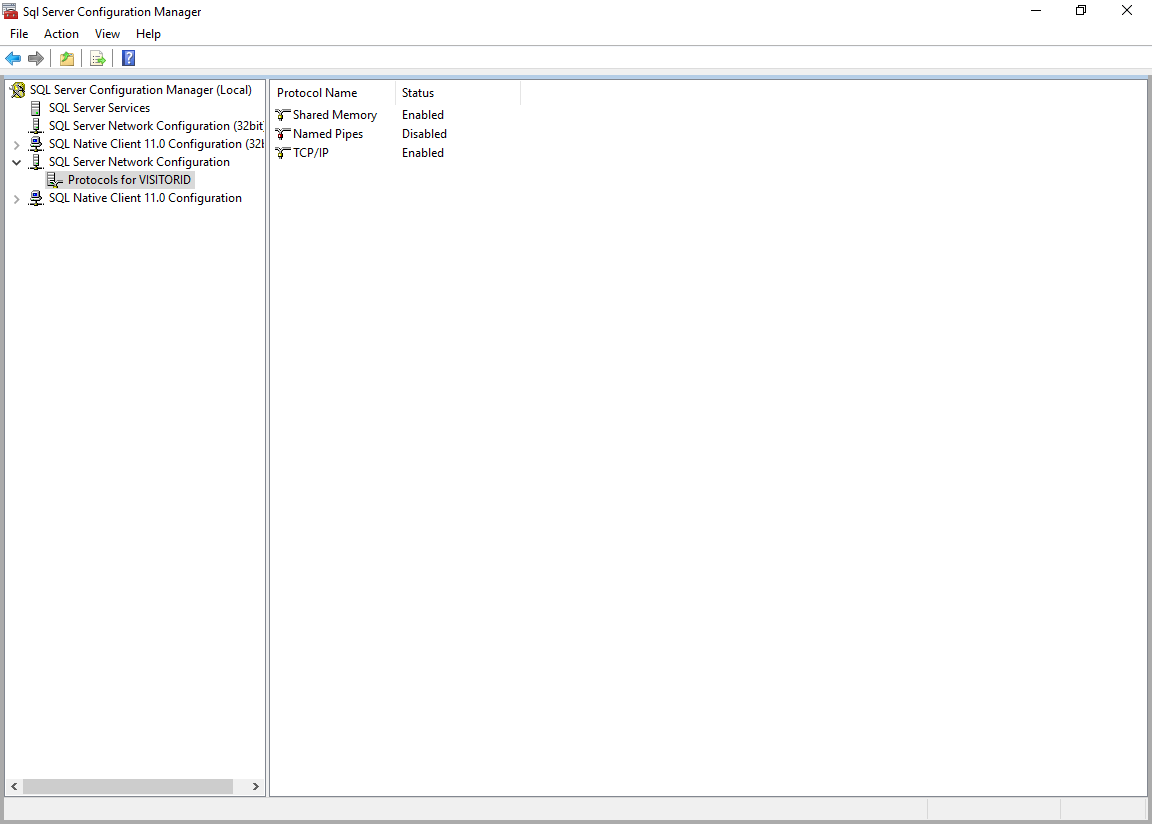Image resolution: width=1152 pixels, height=824 pixels.
Task: Select the Named Pipes protocol icon
Action: (x=283, y=134)
